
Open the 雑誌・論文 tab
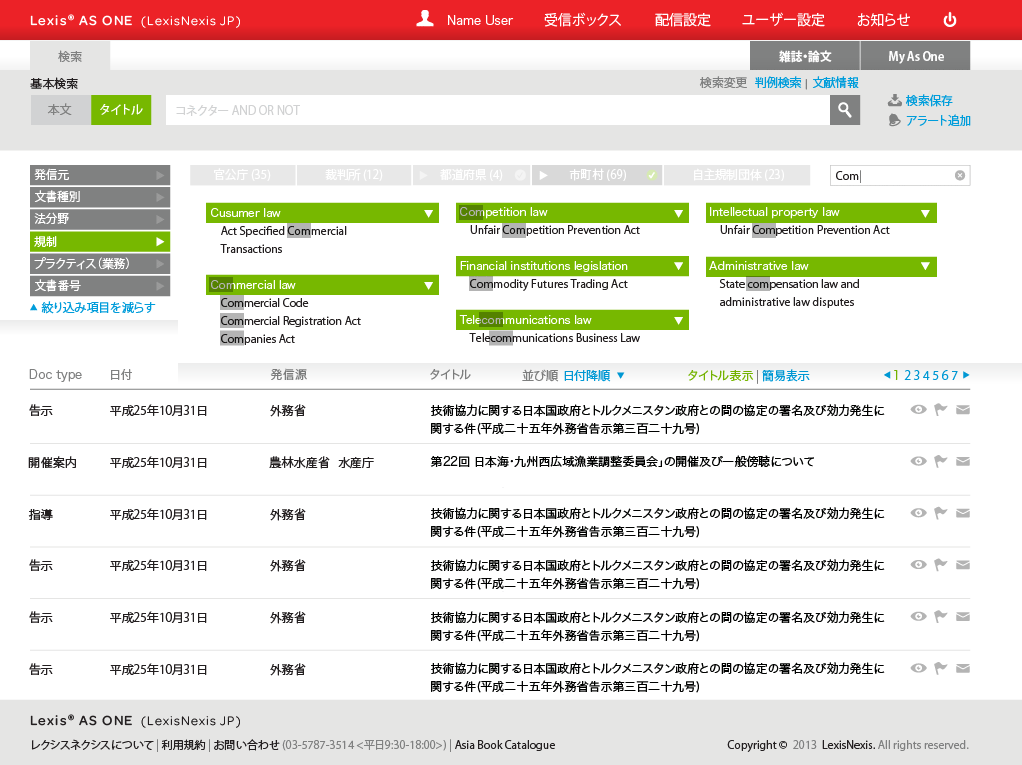[x=805, y=56]
